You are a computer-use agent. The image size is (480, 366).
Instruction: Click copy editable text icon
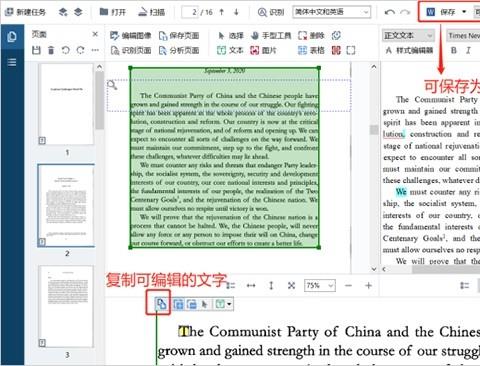coord(161,304)
